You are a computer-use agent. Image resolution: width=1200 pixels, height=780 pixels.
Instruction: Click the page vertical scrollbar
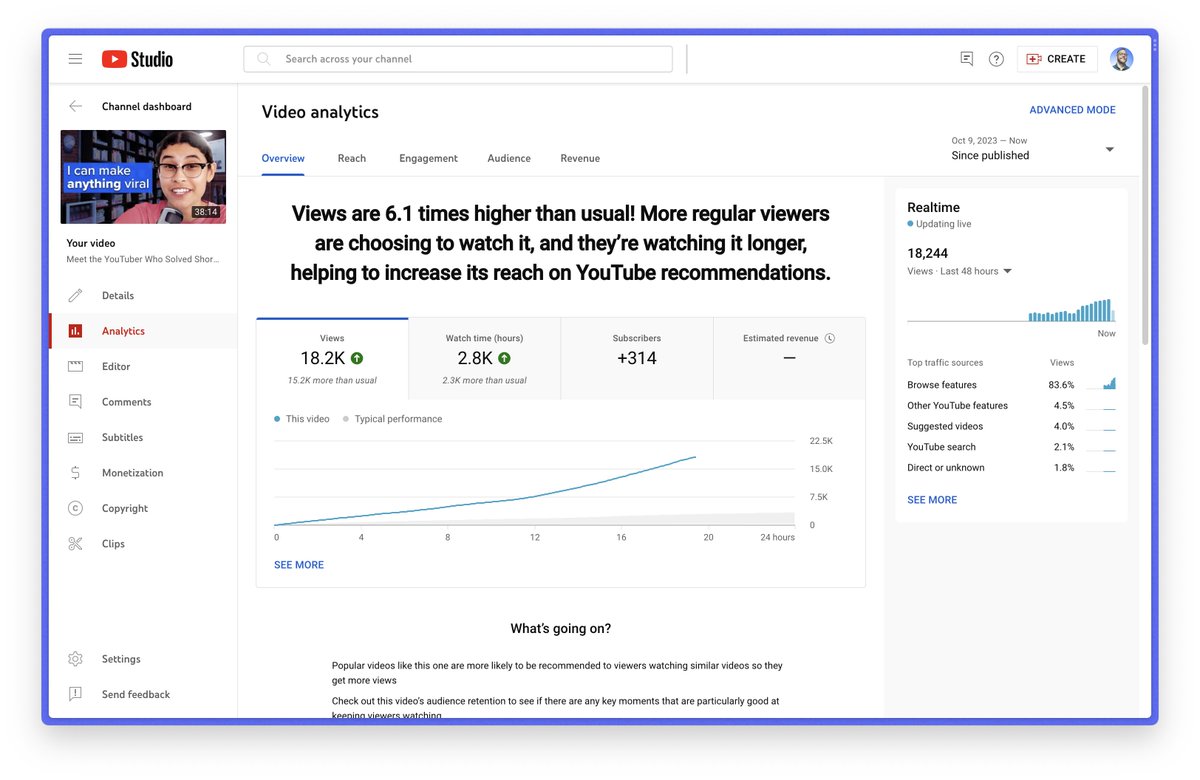point(1146,215)
